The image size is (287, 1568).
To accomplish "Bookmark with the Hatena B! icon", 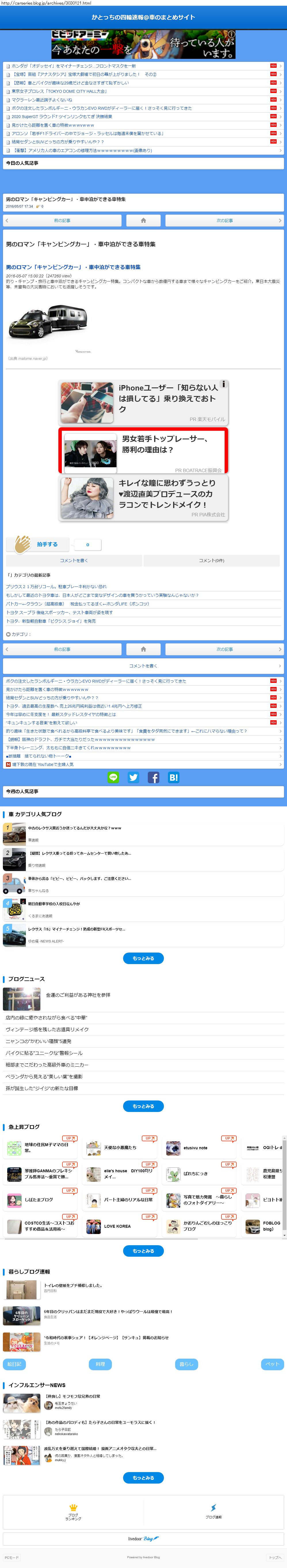I will [174, 777].
